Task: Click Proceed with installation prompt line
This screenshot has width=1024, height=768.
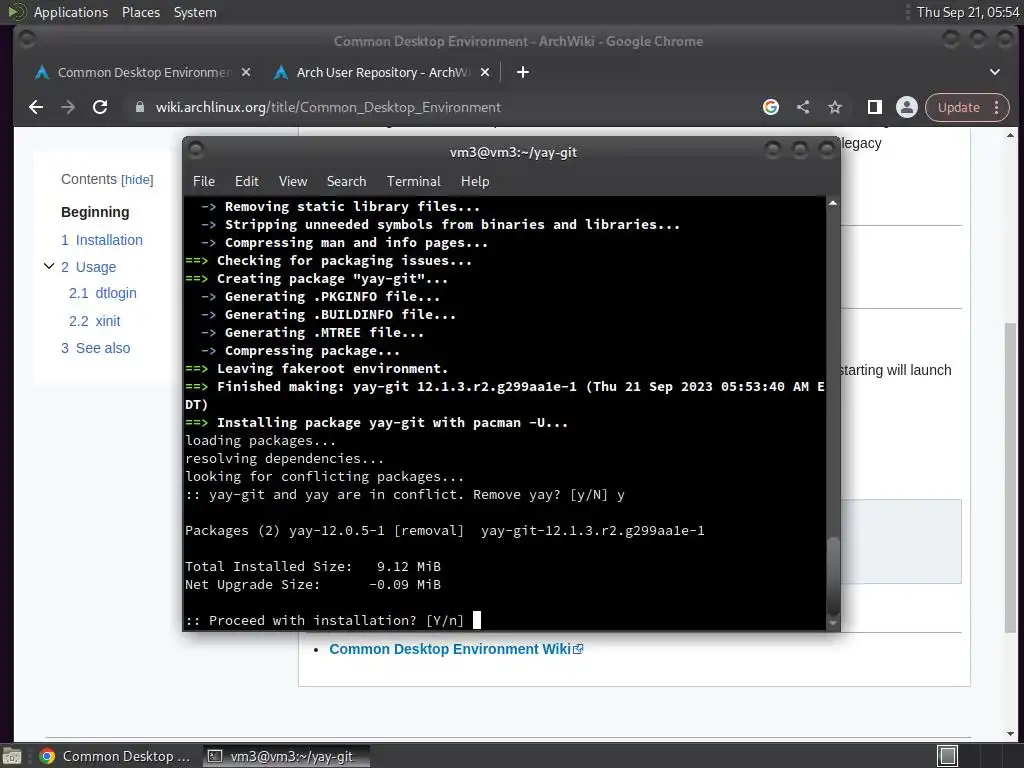Action: [x=325, y=620]
